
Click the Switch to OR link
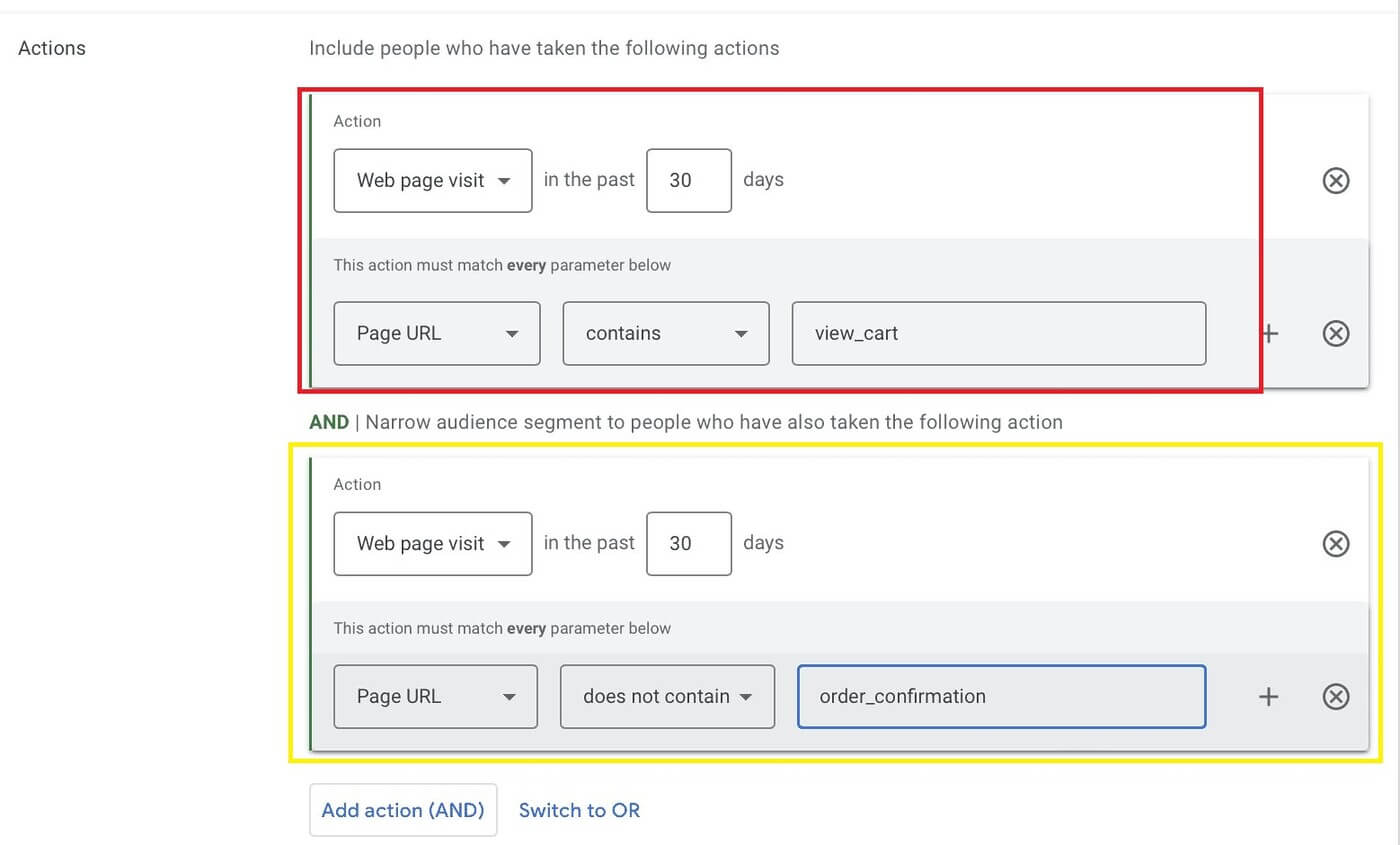(579, 810)
